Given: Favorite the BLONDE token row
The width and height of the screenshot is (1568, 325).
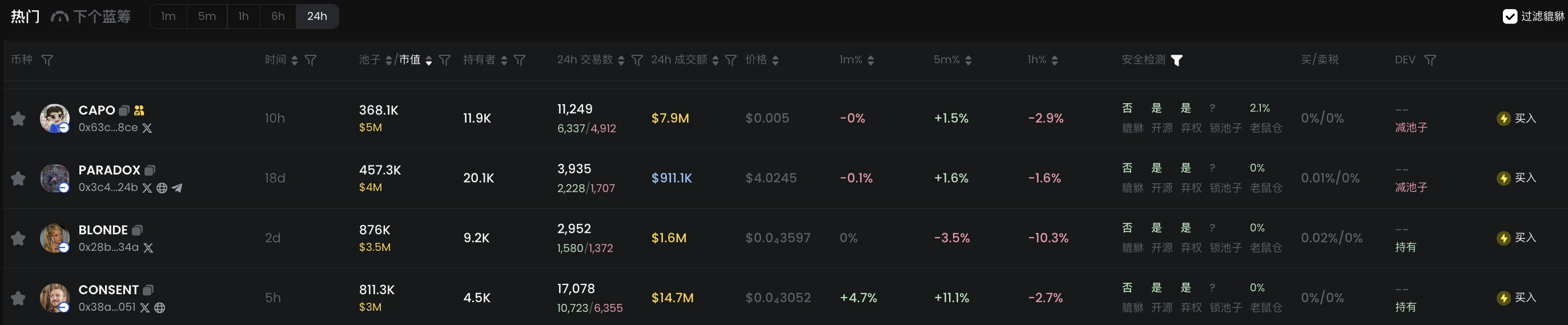Looking at the screenshot, I should pyautogui.click(x=18, y=238).
